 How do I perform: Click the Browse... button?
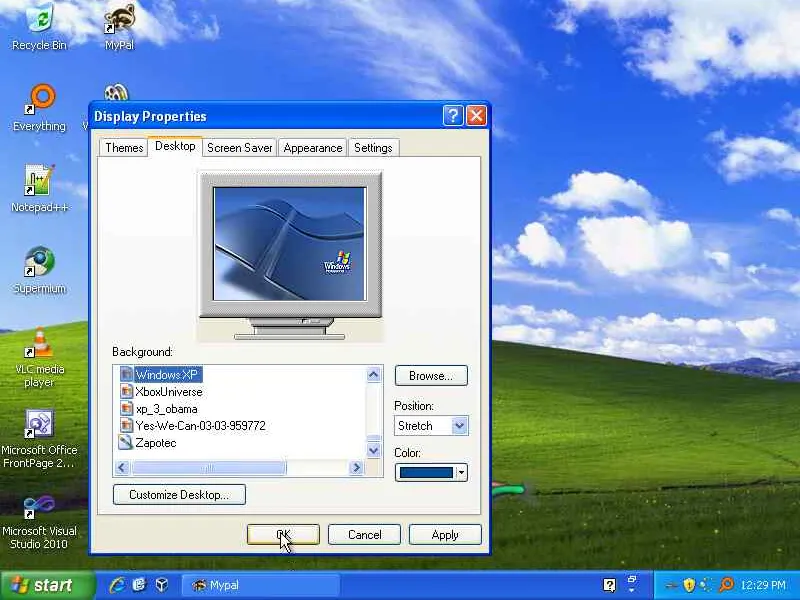[x=431, y=376]
